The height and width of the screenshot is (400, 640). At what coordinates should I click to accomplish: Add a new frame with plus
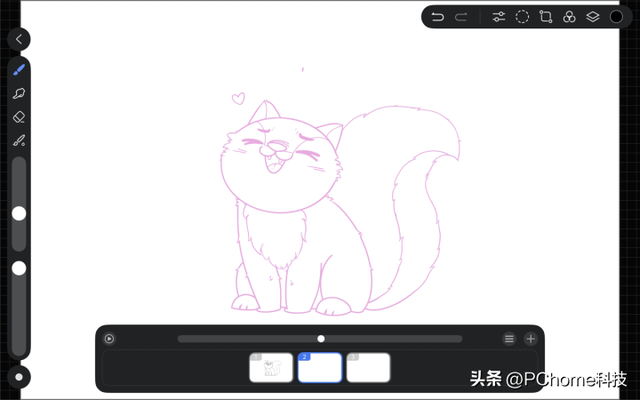coord(531,338)
